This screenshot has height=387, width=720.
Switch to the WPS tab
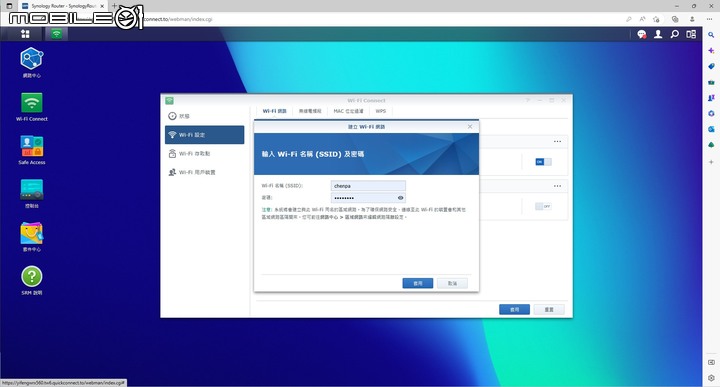[x=381, y=111]
